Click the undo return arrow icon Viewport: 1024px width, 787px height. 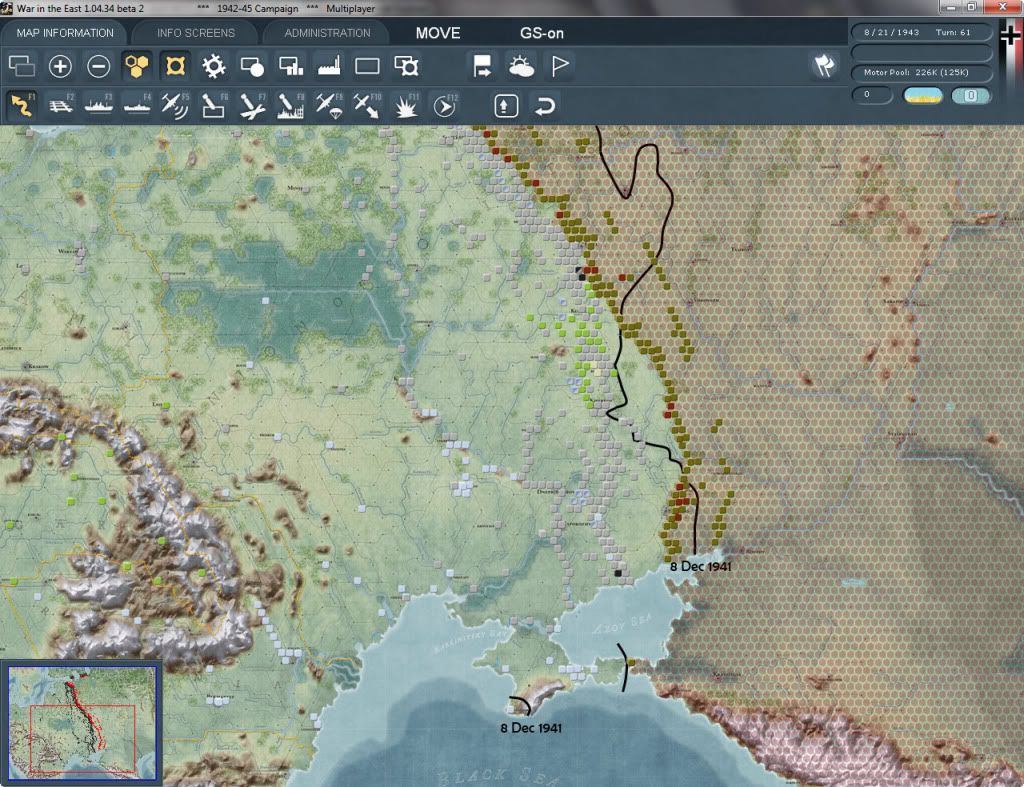point(545,106)
